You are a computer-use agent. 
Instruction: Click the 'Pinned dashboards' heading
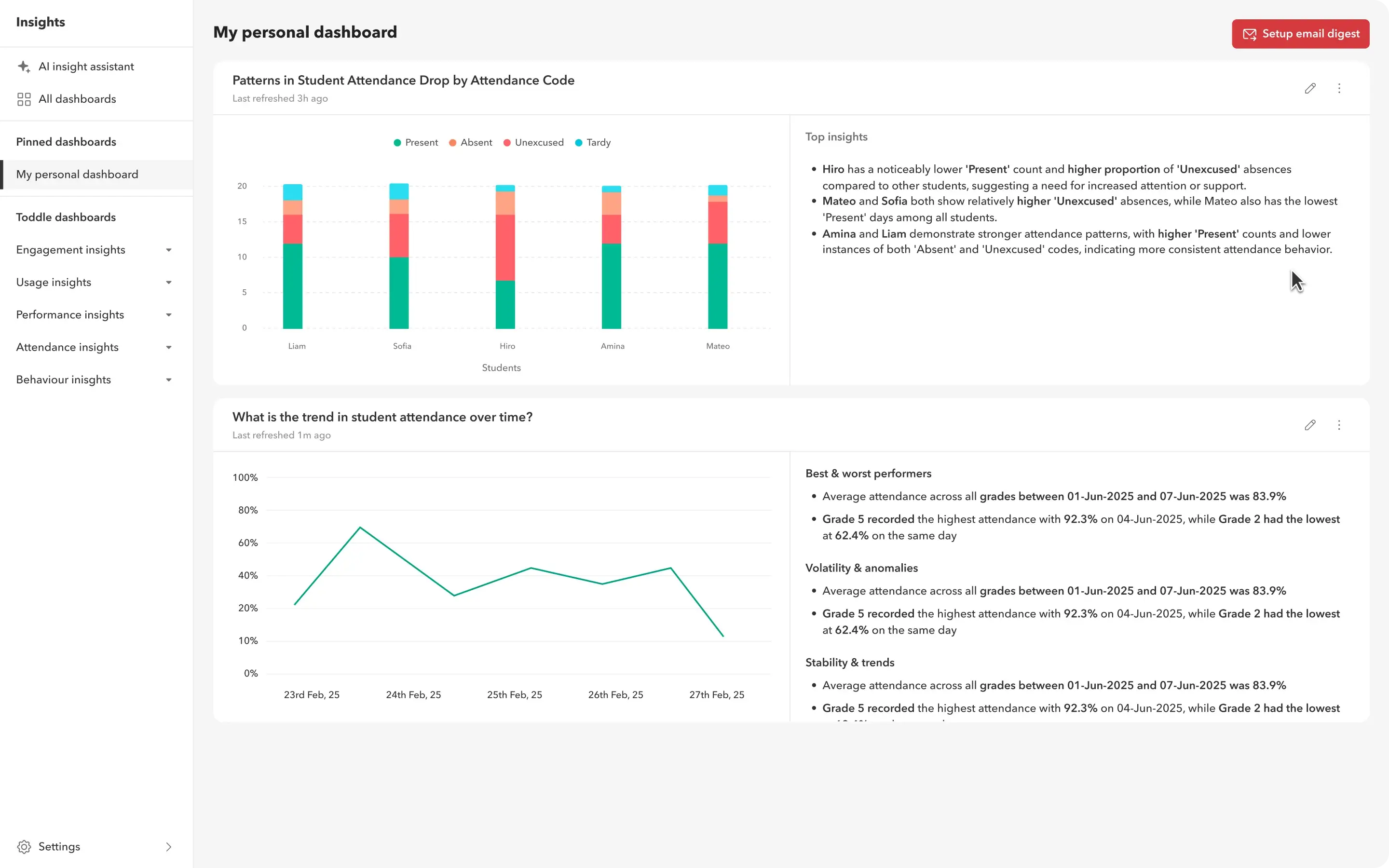pos(66,142)
